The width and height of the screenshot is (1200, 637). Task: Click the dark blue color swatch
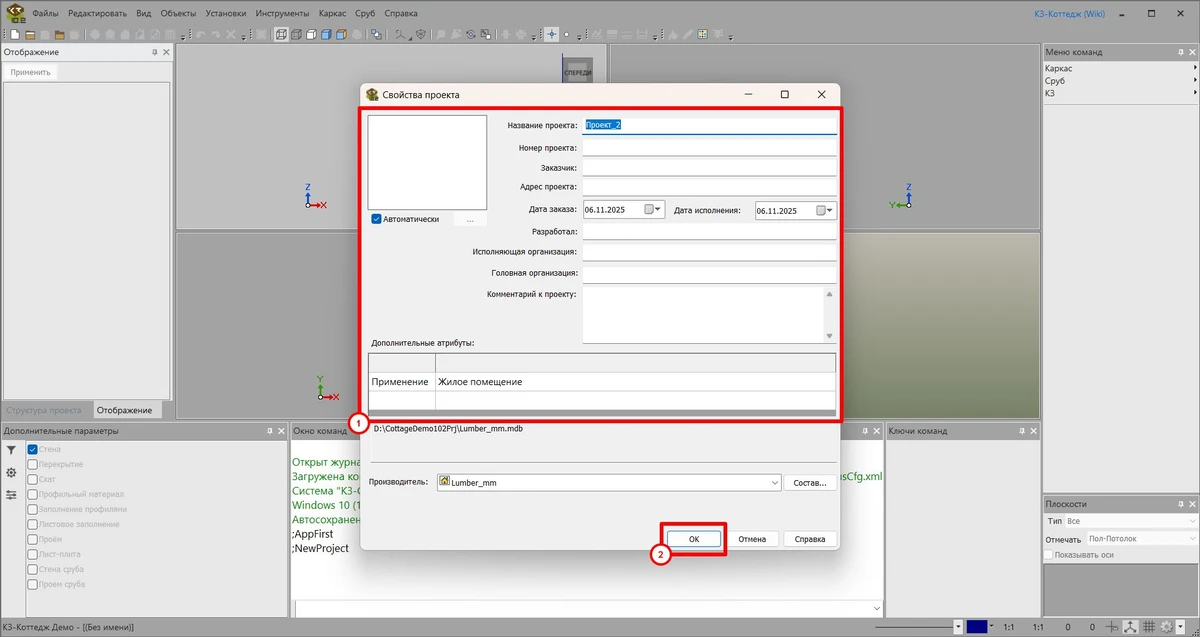click(x=976, y=627)
